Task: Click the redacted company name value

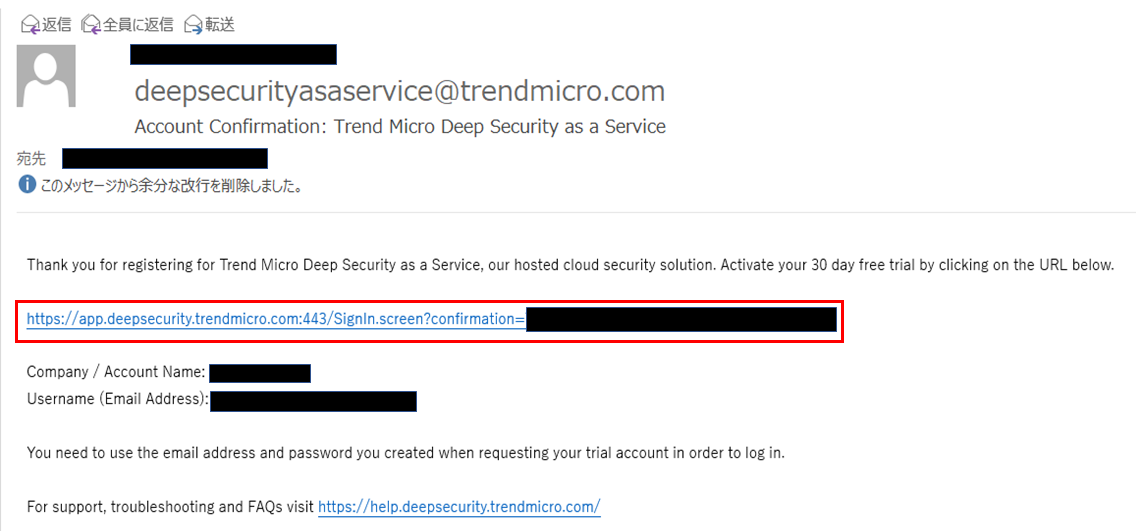Action: pyautogui.click(x=260, y=373)
